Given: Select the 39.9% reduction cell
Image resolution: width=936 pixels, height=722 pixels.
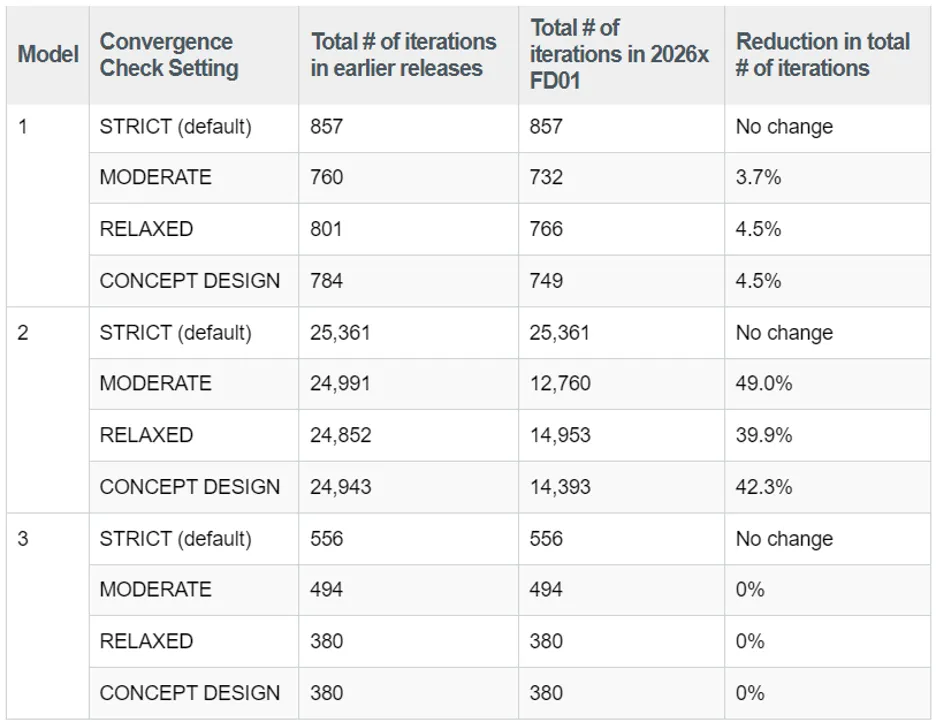Looking at the screenshot, I should click(764, 435).
